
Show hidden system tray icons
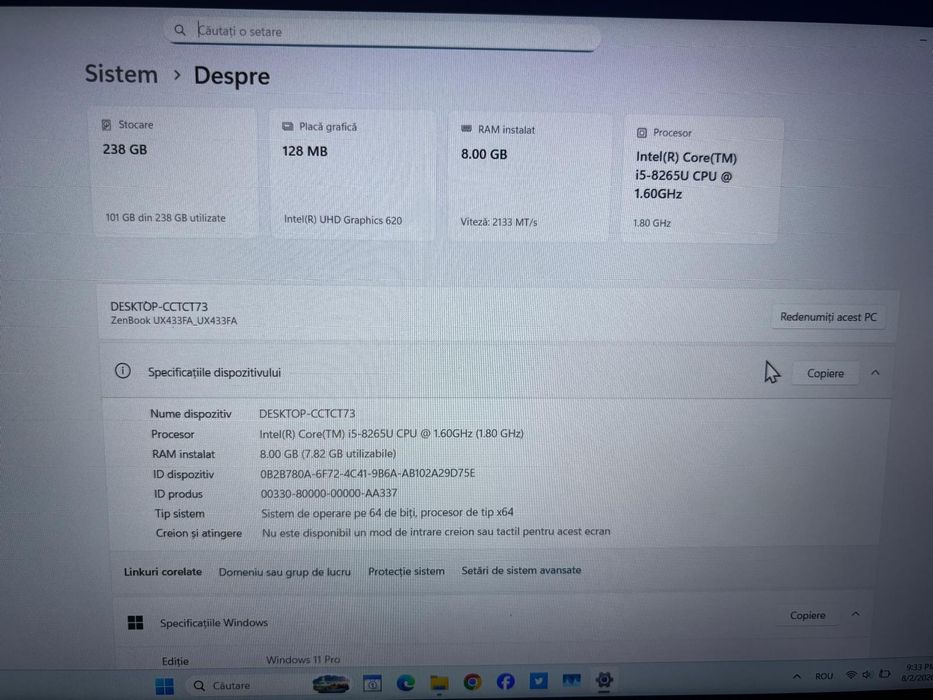tap(796, 676)
